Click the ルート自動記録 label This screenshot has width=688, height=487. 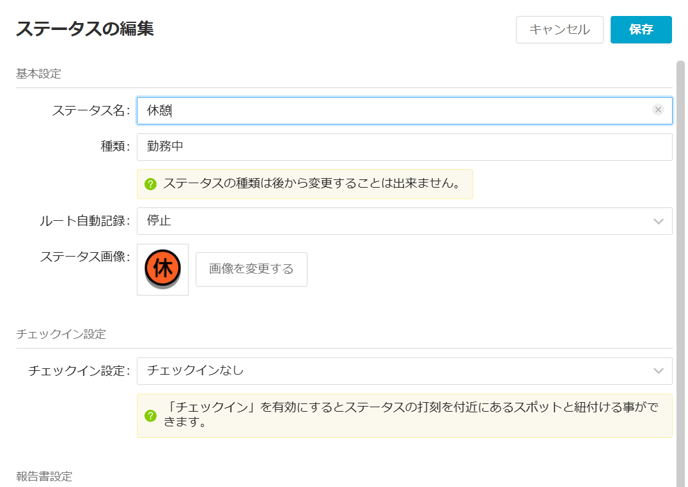[x=85, y=221]
